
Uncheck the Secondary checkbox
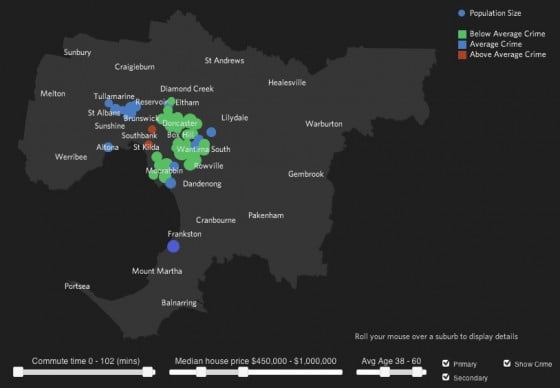[445, 377]
